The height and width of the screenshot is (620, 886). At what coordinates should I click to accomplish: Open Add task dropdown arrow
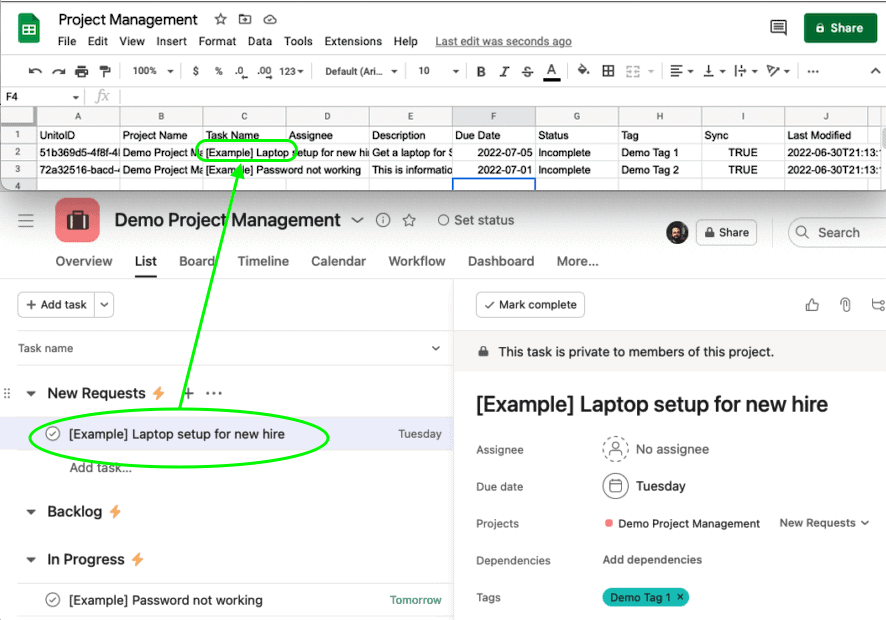pos(104,305)
